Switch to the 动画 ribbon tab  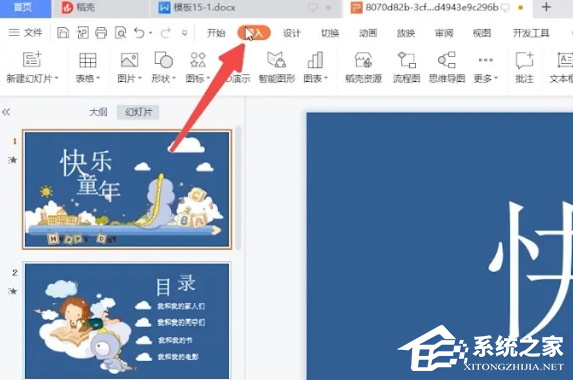[368, 33]
